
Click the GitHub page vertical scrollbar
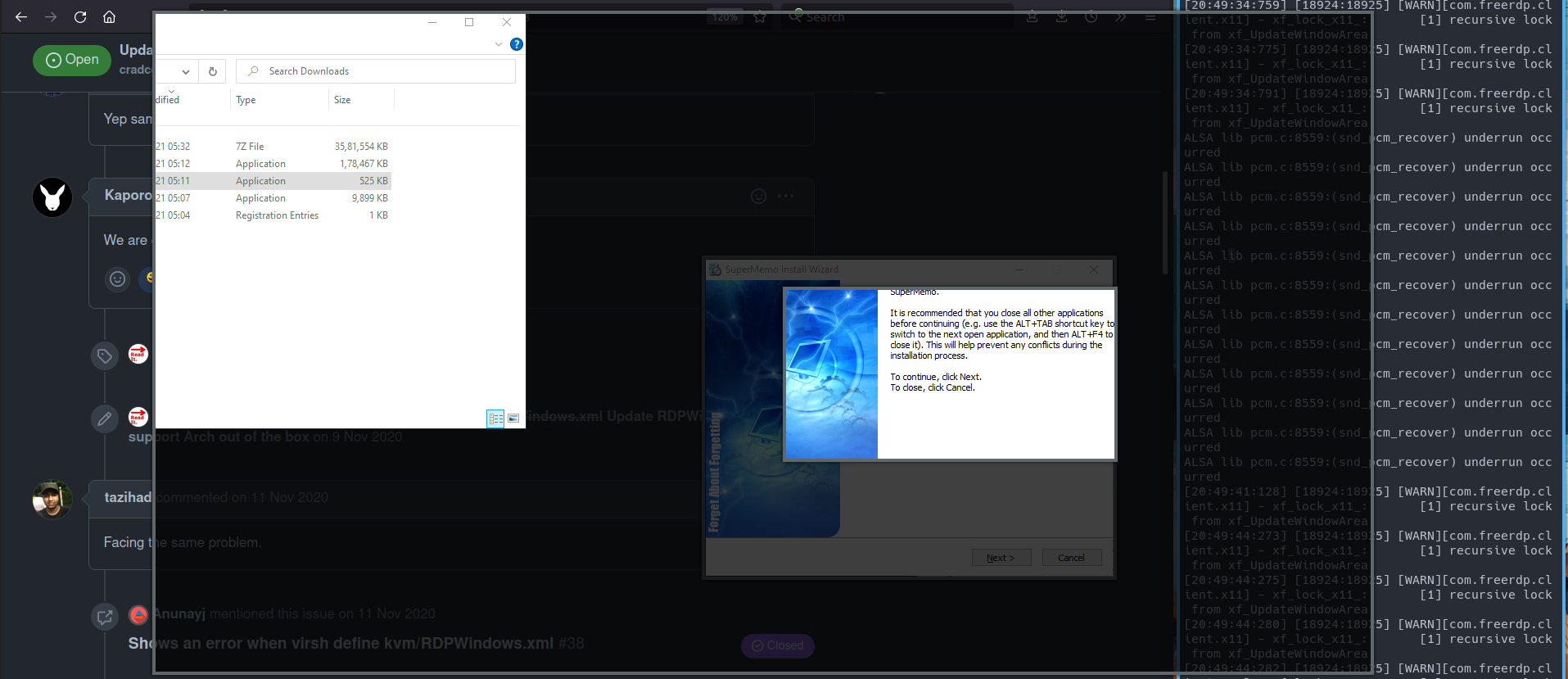click(1165, 223)
